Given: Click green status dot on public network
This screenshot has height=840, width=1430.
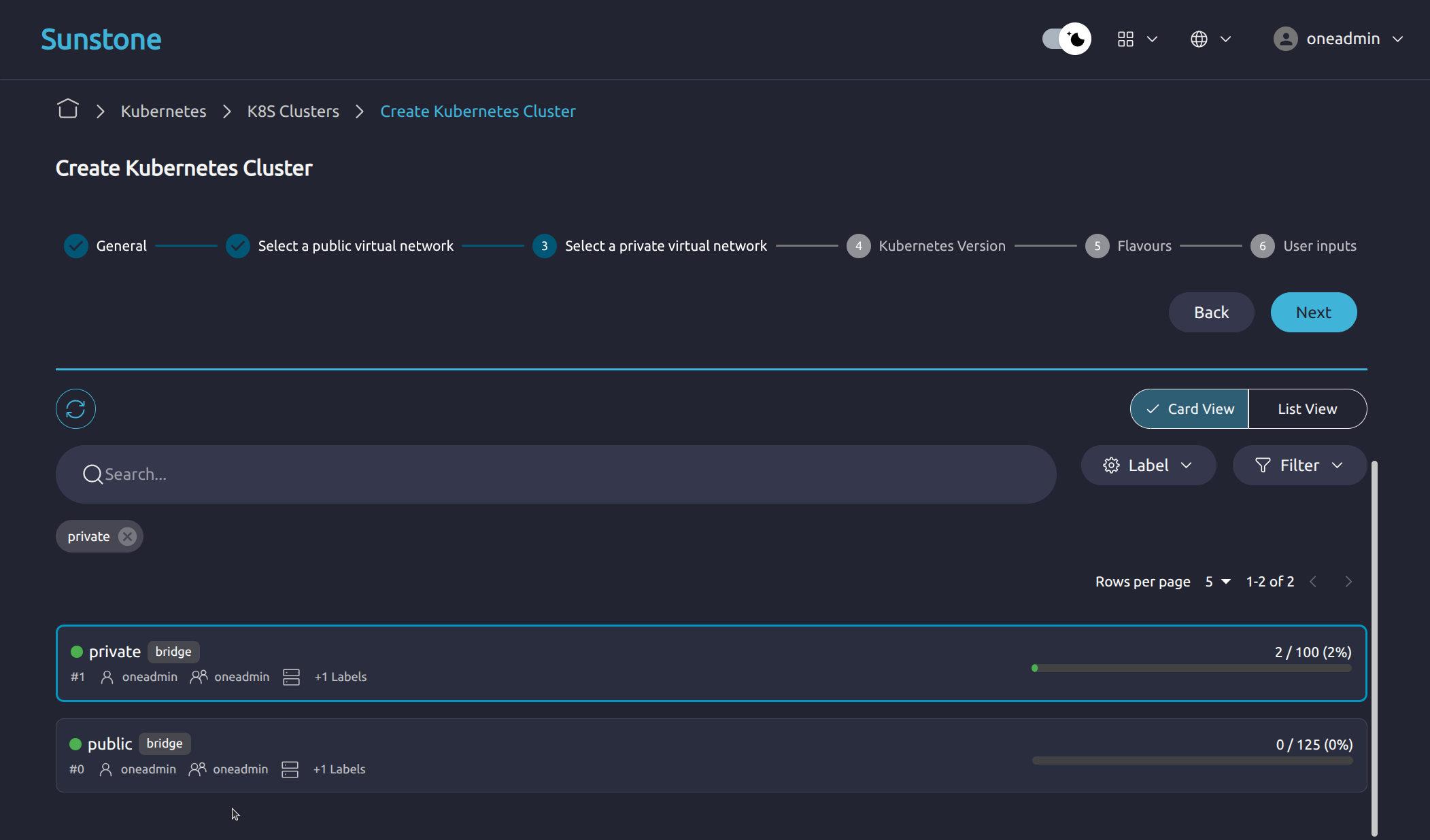Looking at the screenshot, I should click(x=75, y=743).
